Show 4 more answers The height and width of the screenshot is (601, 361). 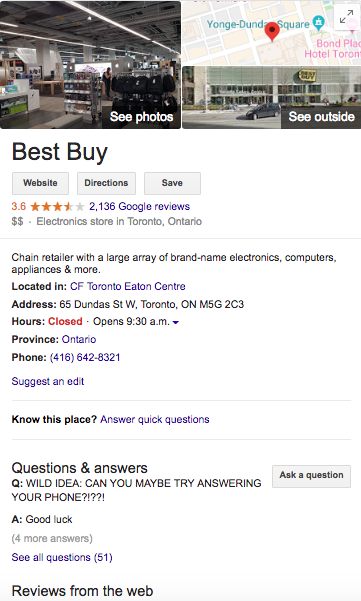pyautogui.click(x=52, y=539)
